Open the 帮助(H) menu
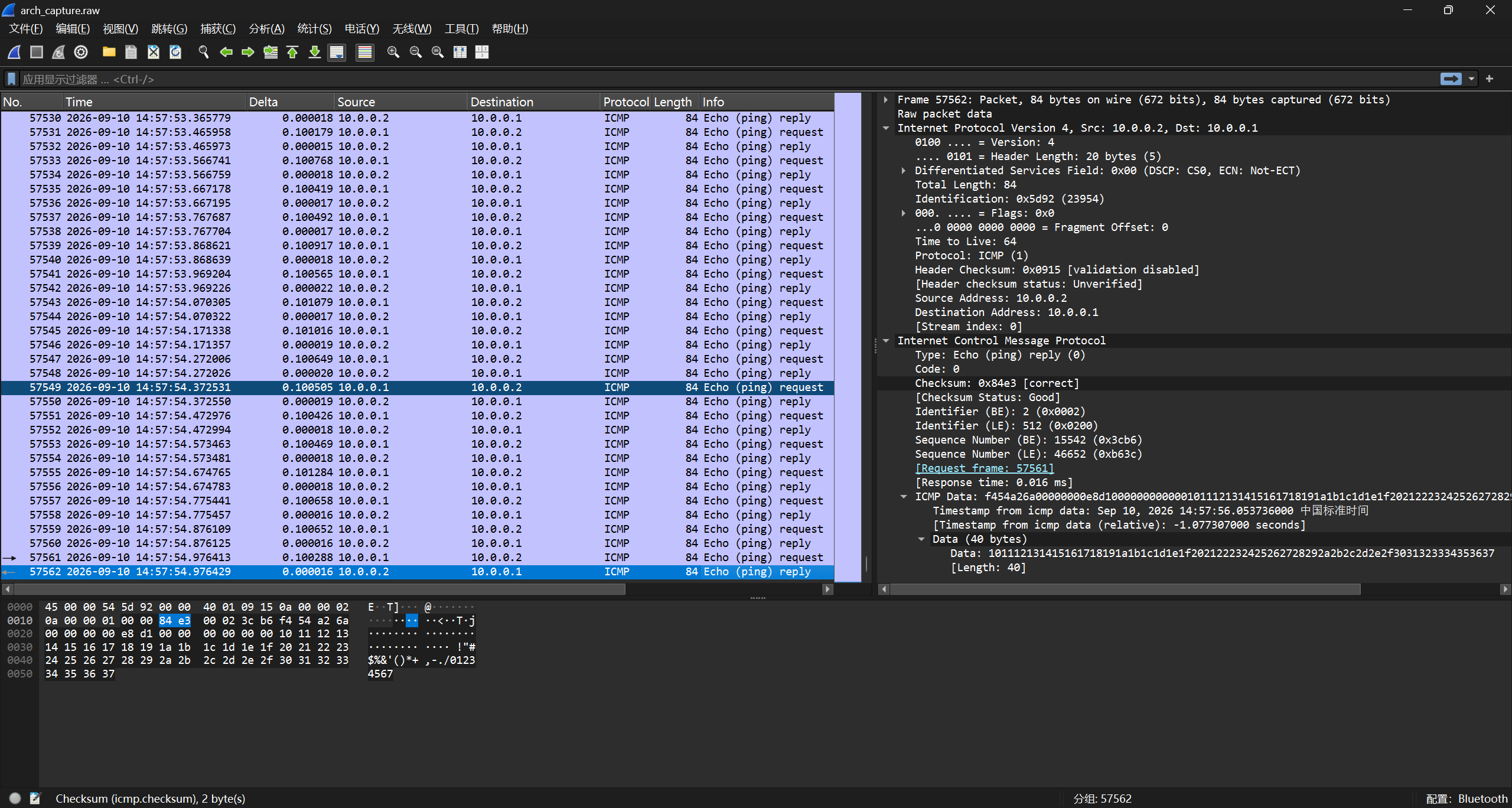The height and width of the screenshot is (808, 1512). tap(510, 28)
